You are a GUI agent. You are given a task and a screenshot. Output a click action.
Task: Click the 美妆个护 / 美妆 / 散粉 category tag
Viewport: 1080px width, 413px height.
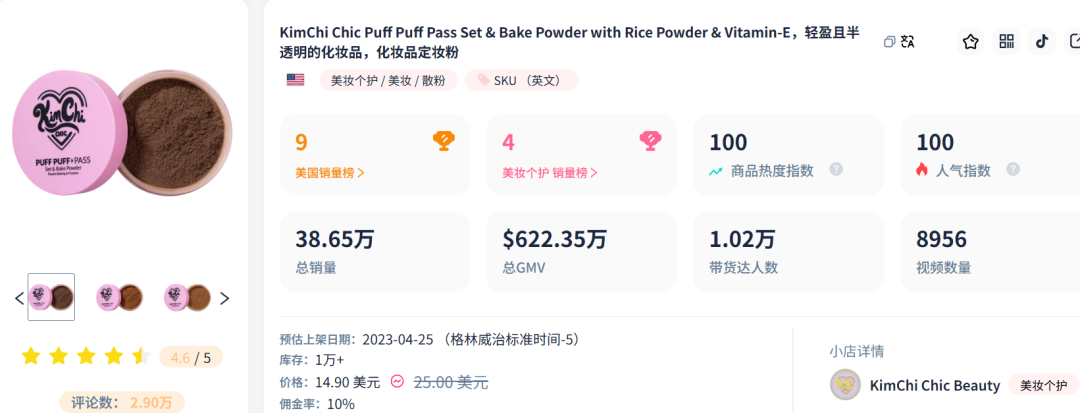click(388, 80)
